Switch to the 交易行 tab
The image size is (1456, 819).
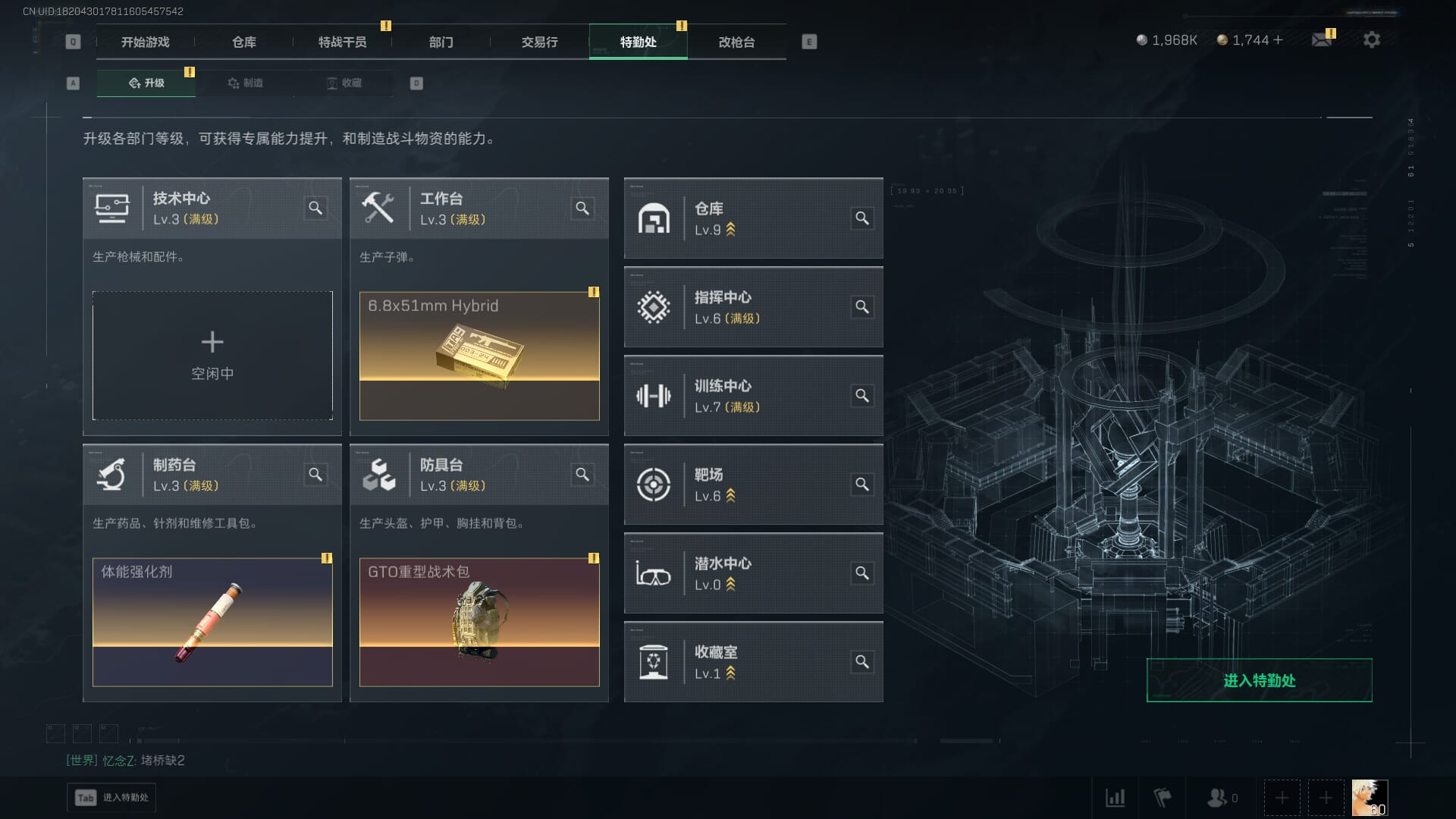pos(539,42)
